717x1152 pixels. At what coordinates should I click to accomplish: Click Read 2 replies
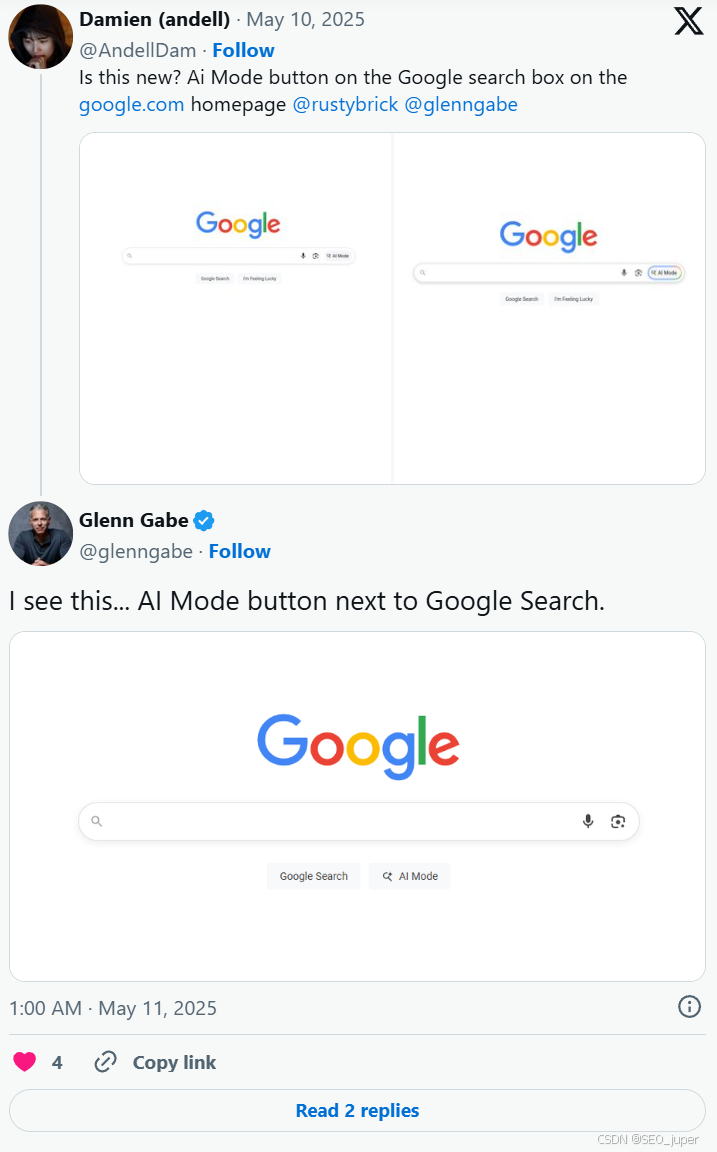358,1110
